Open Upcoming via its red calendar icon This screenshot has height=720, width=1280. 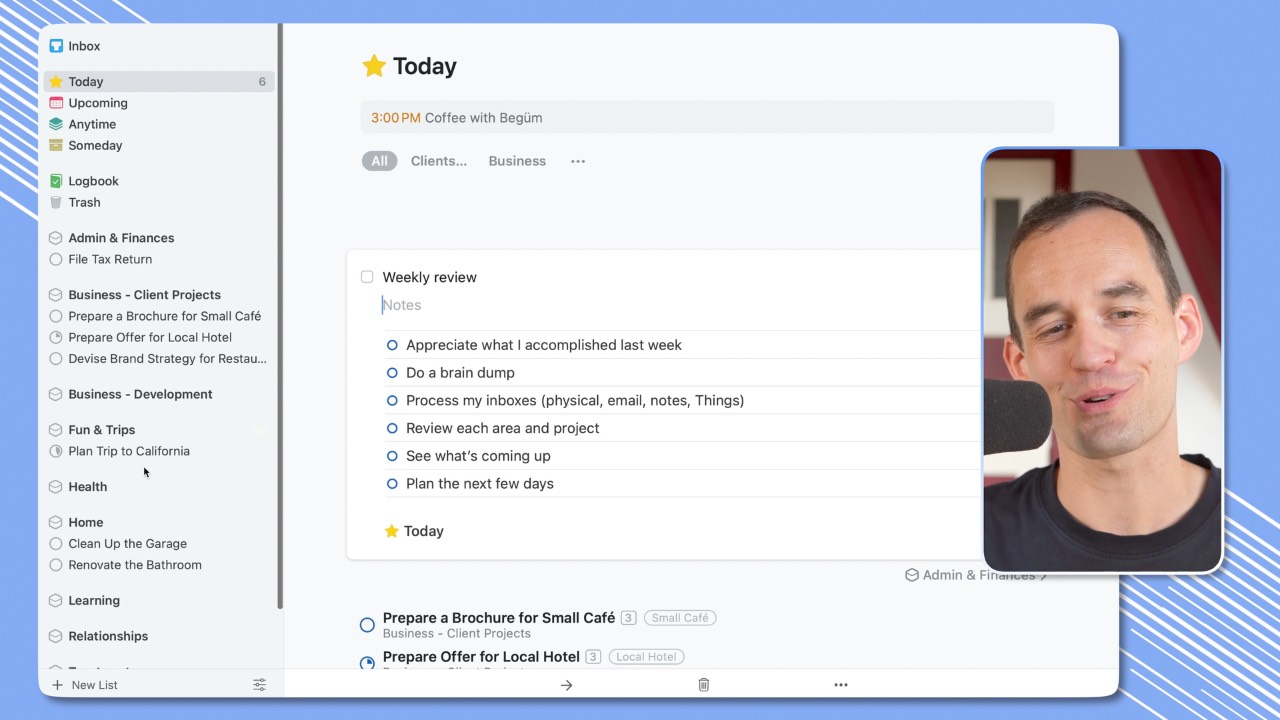[56, 103]
